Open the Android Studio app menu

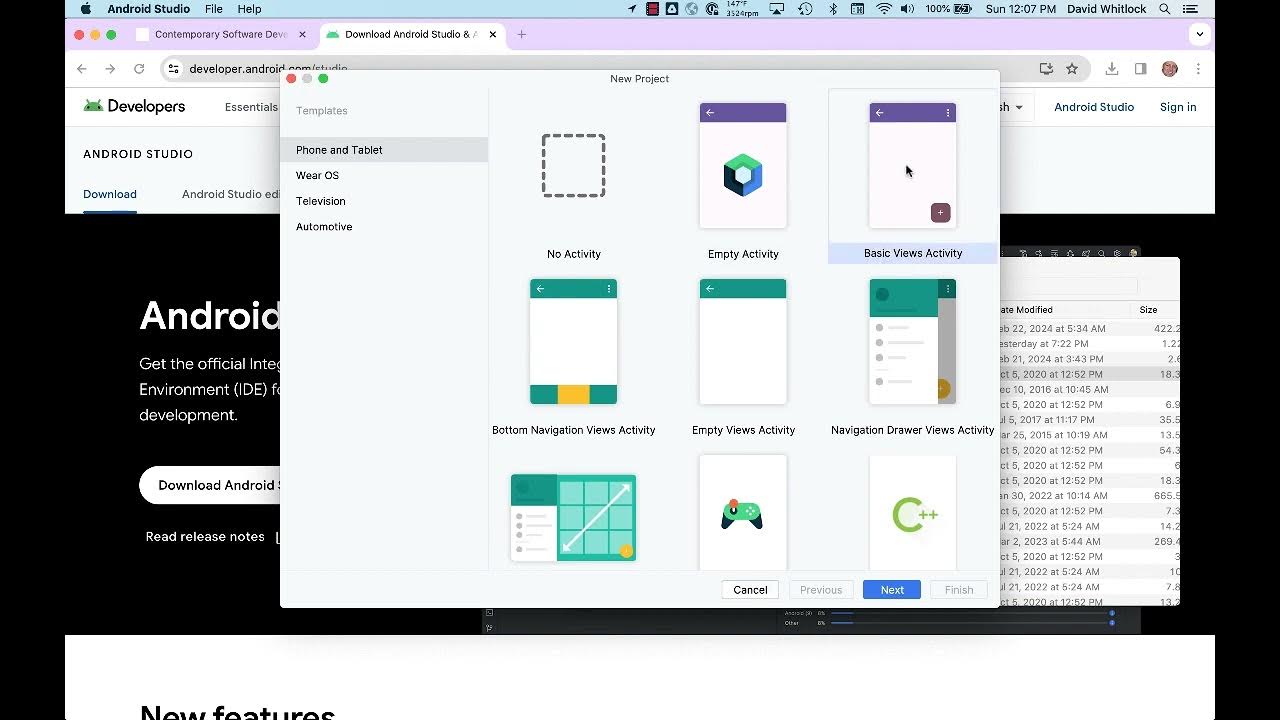148,9
